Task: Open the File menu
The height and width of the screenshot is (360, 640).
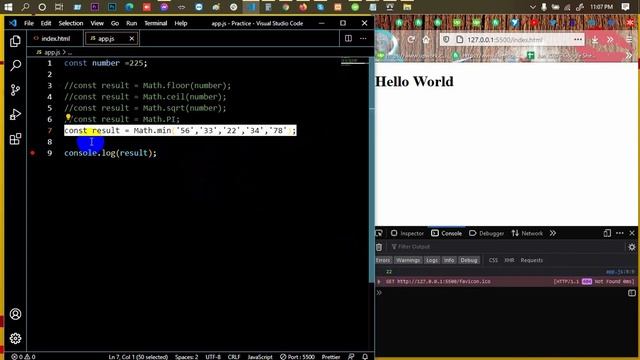Action: tap(29, 23)
